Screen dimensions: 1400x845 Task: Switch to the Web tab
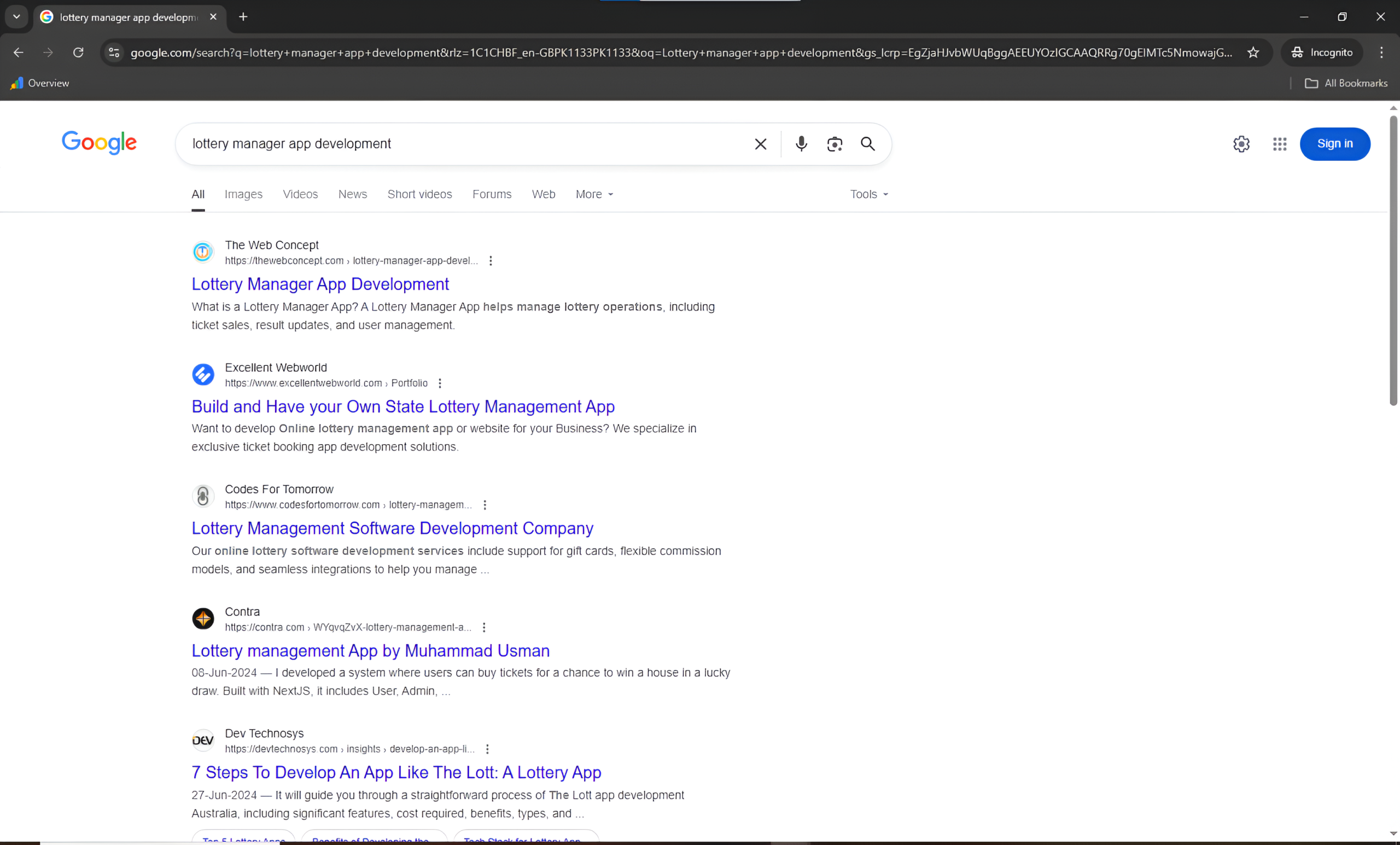point(543,194)
